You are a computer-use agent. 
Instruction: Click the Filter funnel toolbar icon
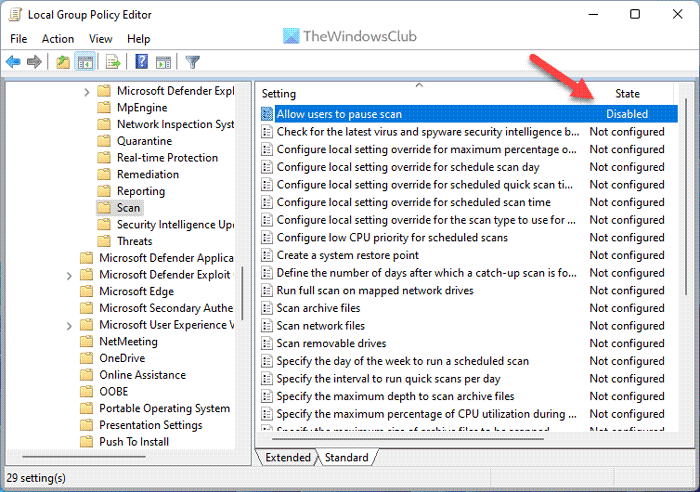[x=192, y=62]
